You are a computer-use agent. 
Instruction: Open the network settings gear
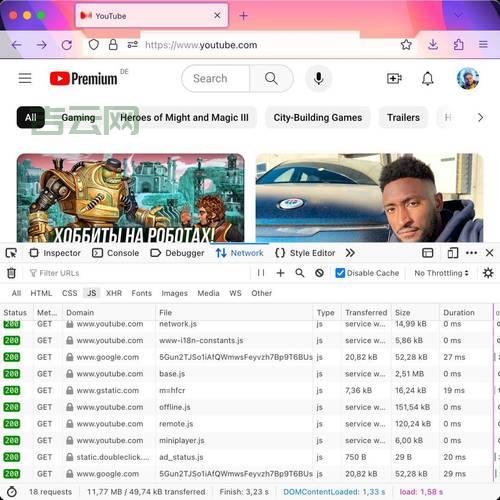point(488,273)
